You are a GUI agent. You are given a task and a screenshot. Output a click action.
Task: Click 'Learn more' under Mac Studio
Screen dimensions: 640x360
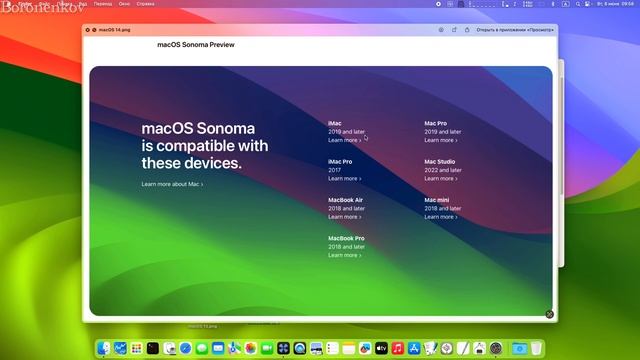point(441,178)
